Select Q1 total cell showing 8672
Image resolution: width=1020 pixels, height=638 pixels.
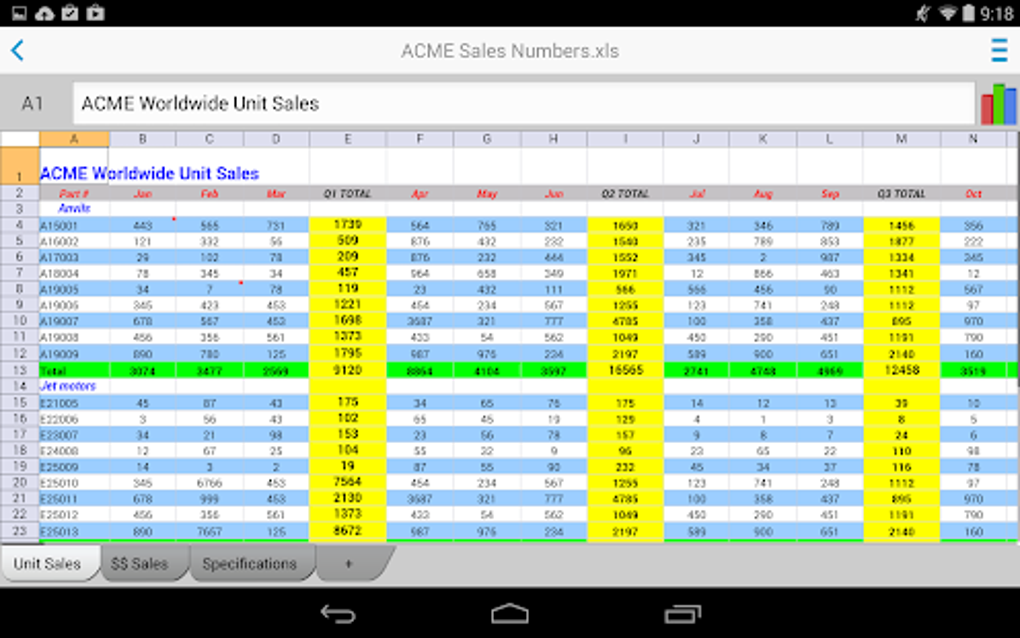click(x=348, y=531)
